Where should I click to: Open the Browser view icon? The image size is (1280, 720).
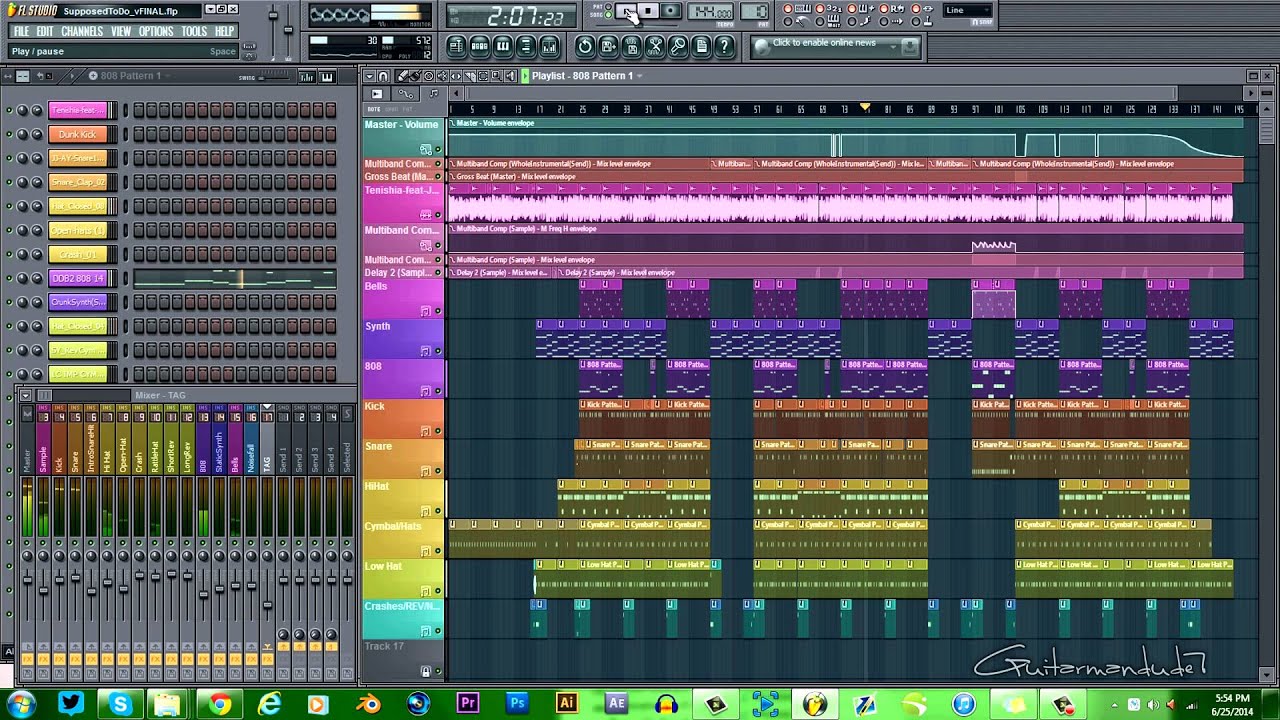(525, 46)
